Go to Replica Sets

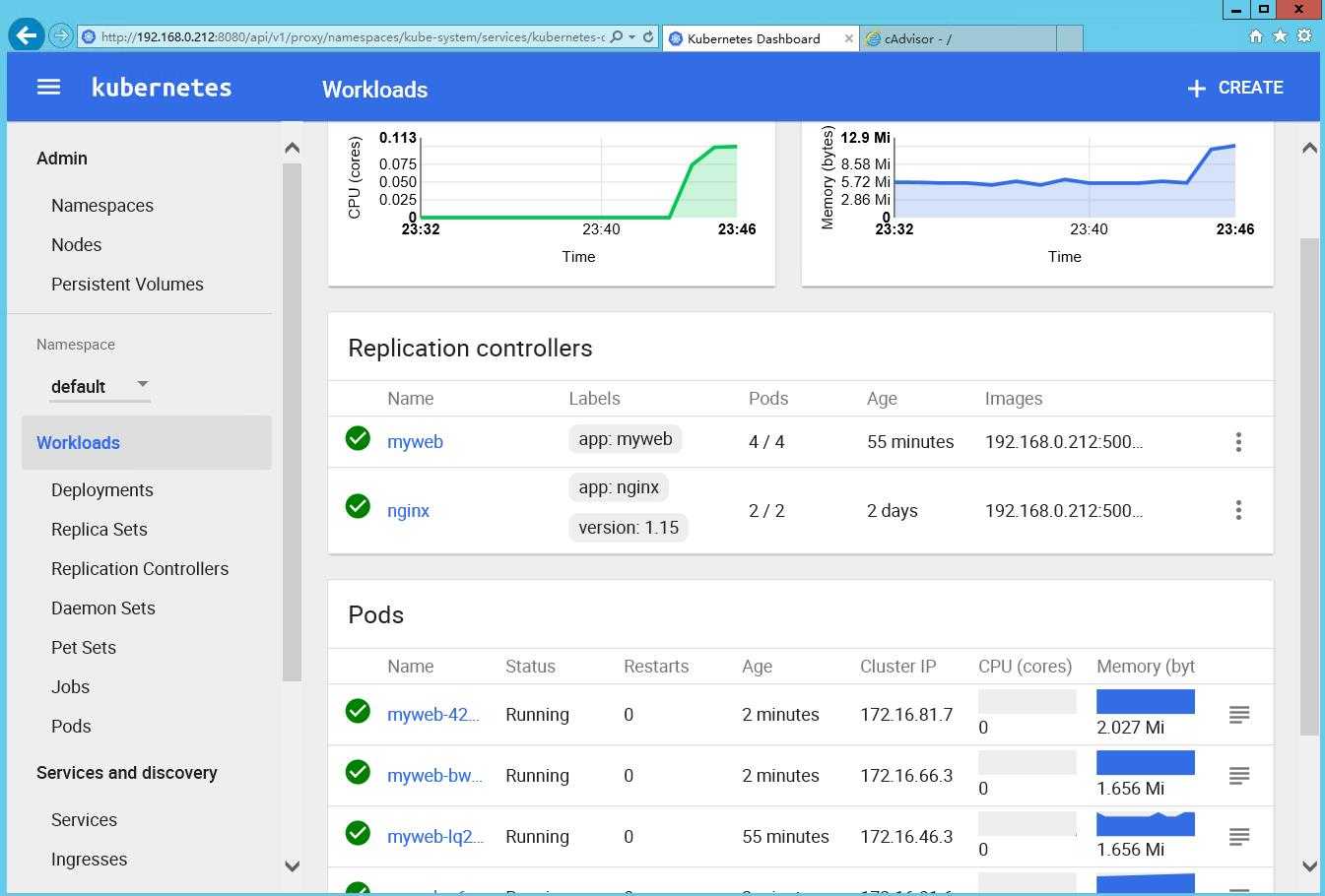tap(99, 530)
